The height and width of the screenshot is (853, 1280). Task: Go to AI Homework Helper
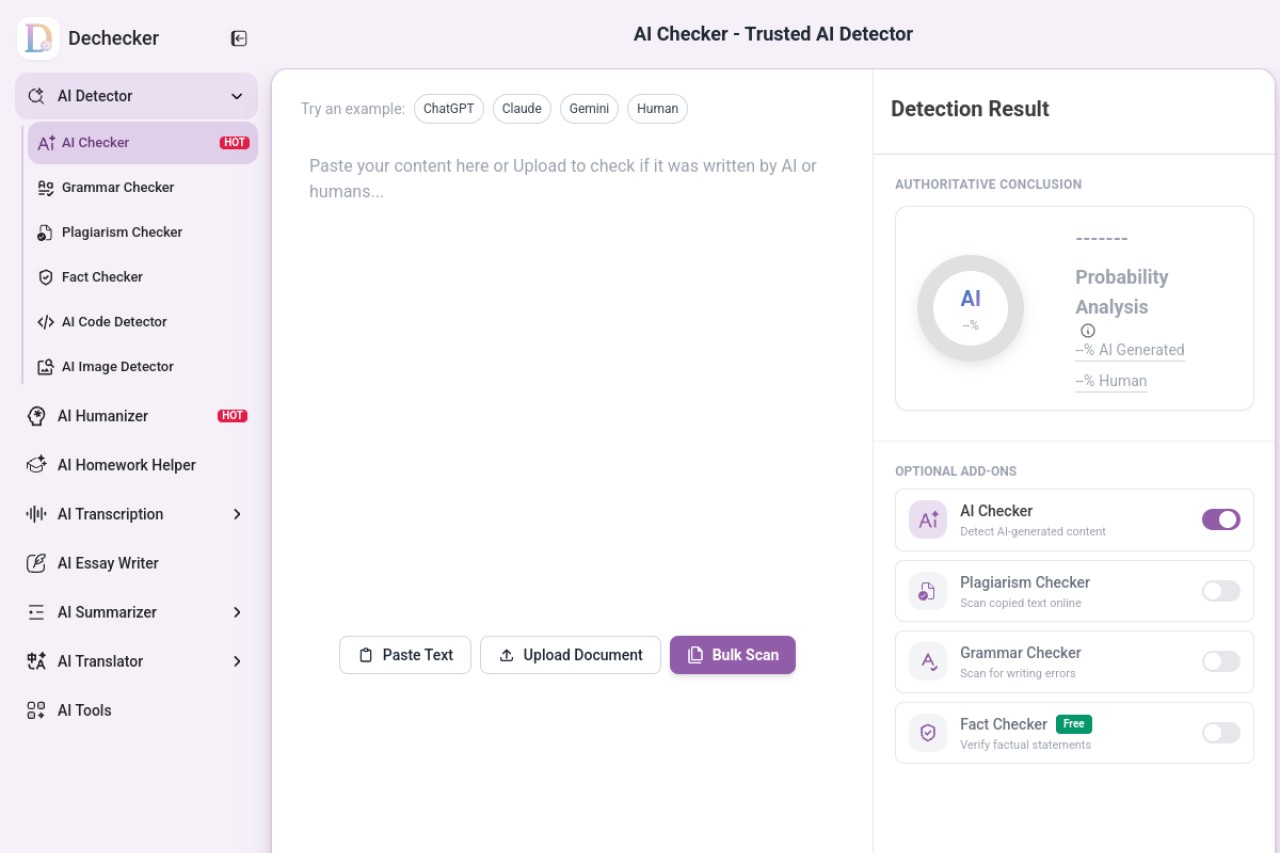click(x=136, y=465)
